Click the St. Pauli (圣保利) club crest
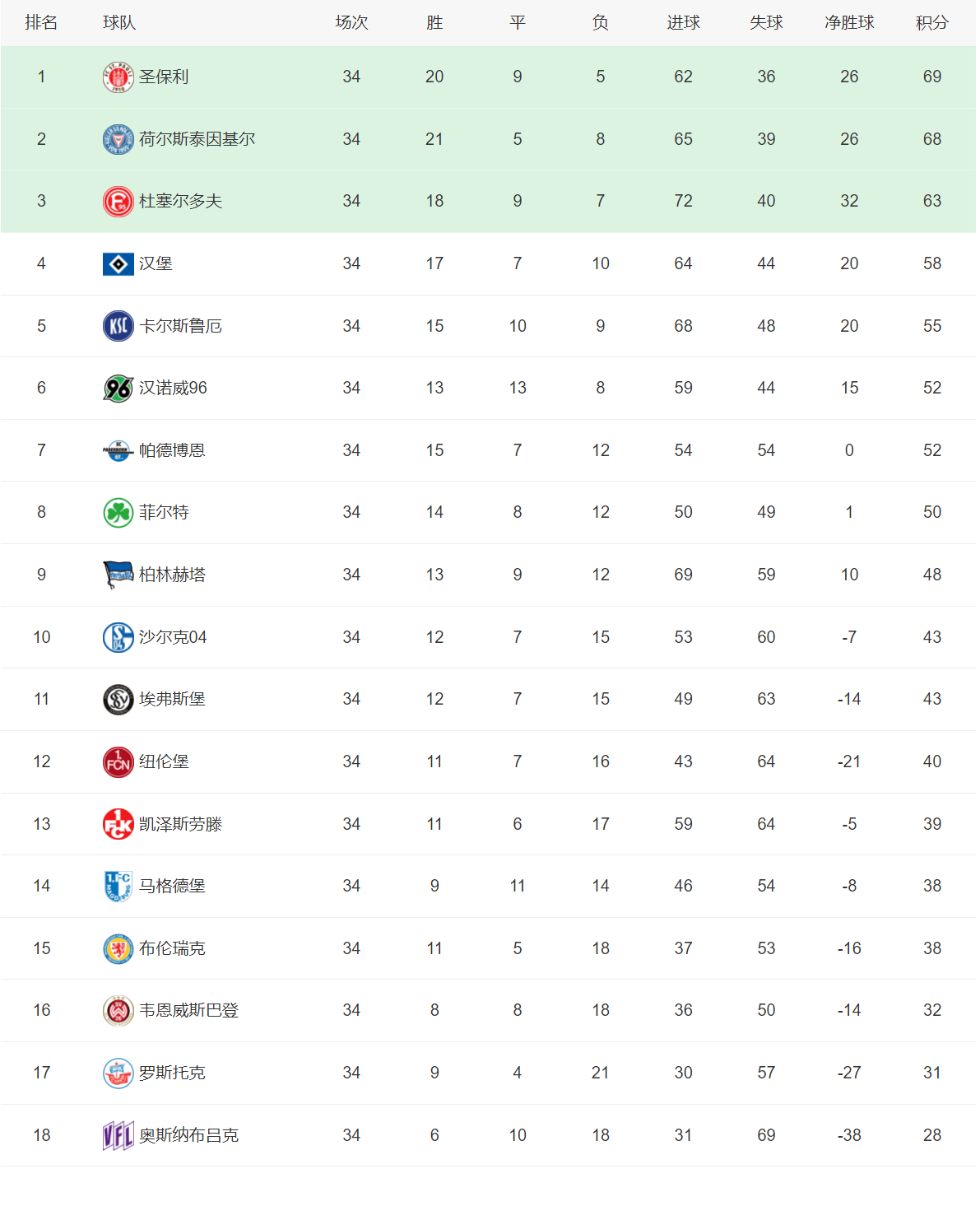 click(x=118, y=77)
